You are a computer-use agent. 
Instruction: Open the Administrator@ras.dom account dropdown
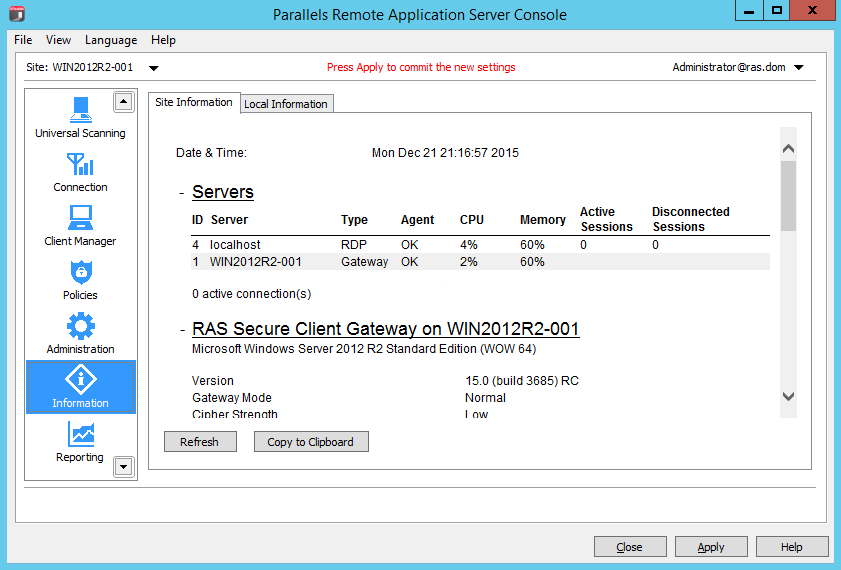(x=799, y=68)
